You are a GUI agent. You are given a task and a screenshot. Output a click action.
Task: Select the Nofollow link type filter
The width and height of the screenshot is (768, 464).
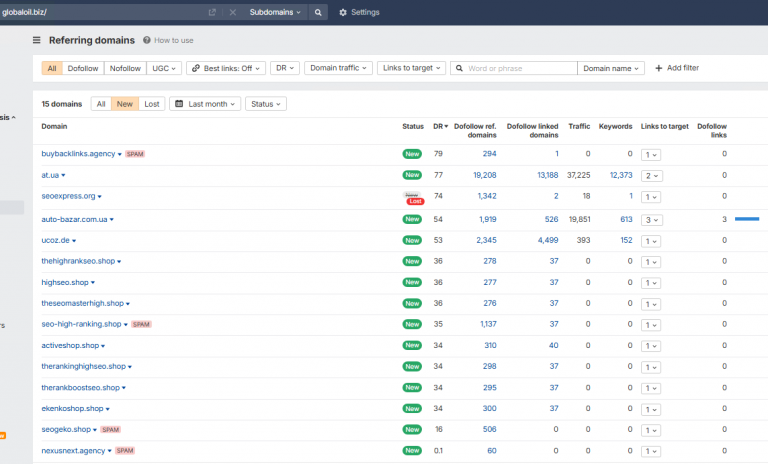click(x=125, y=68)
